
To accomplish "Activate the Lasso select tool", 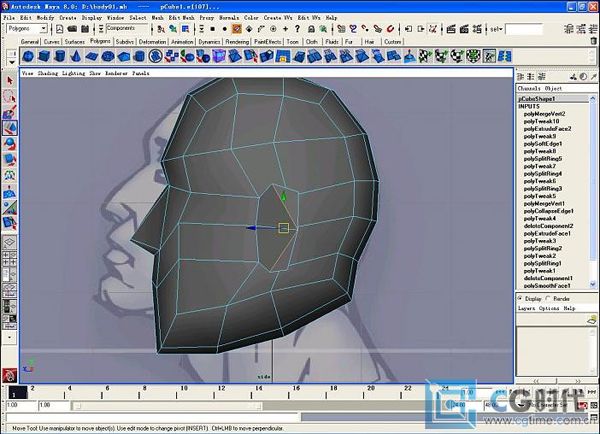I will pyautogui.click(x=10, y=96).
